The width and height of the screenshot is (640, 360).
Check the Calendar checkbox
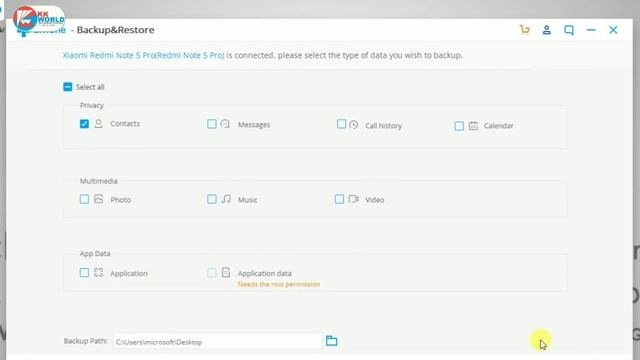click(x=459, y=126)
